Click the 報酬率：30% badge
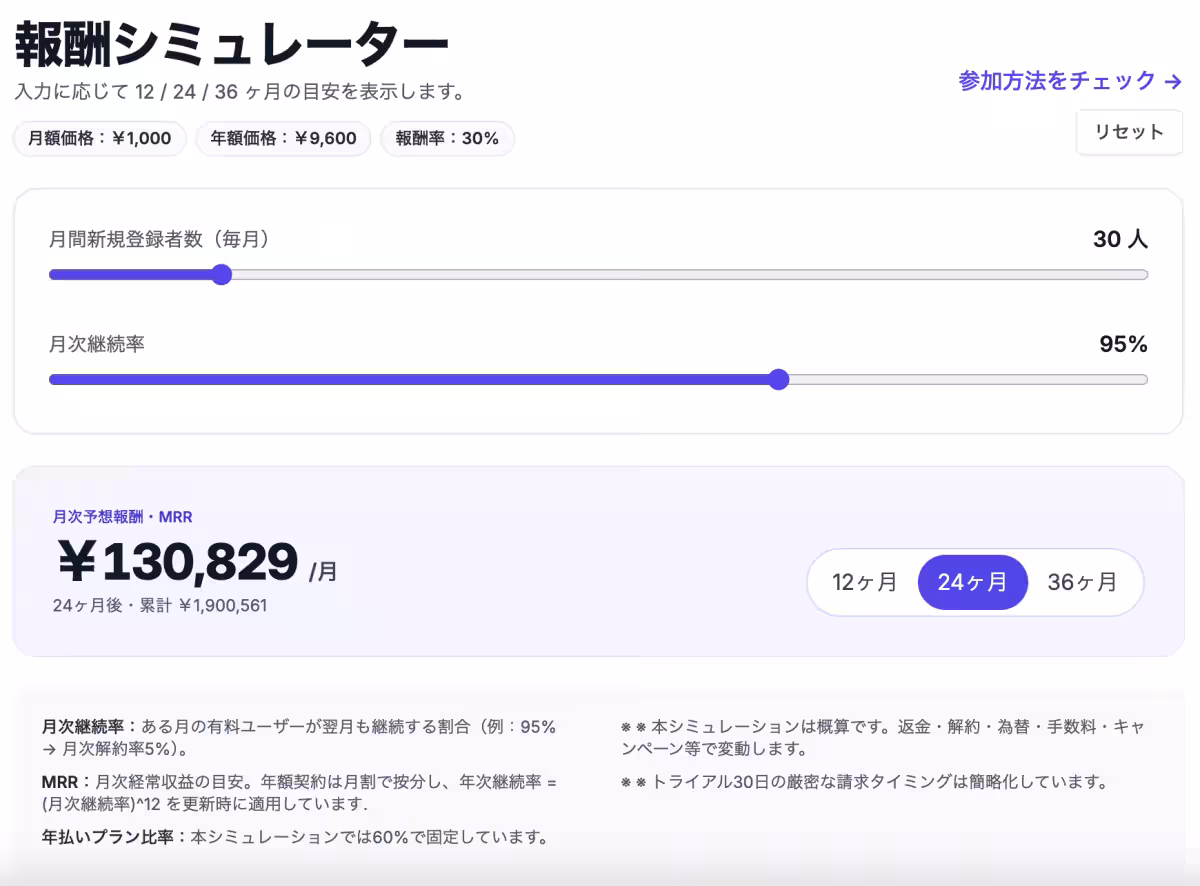This screenshot has width=1200, height=886. 447,138
